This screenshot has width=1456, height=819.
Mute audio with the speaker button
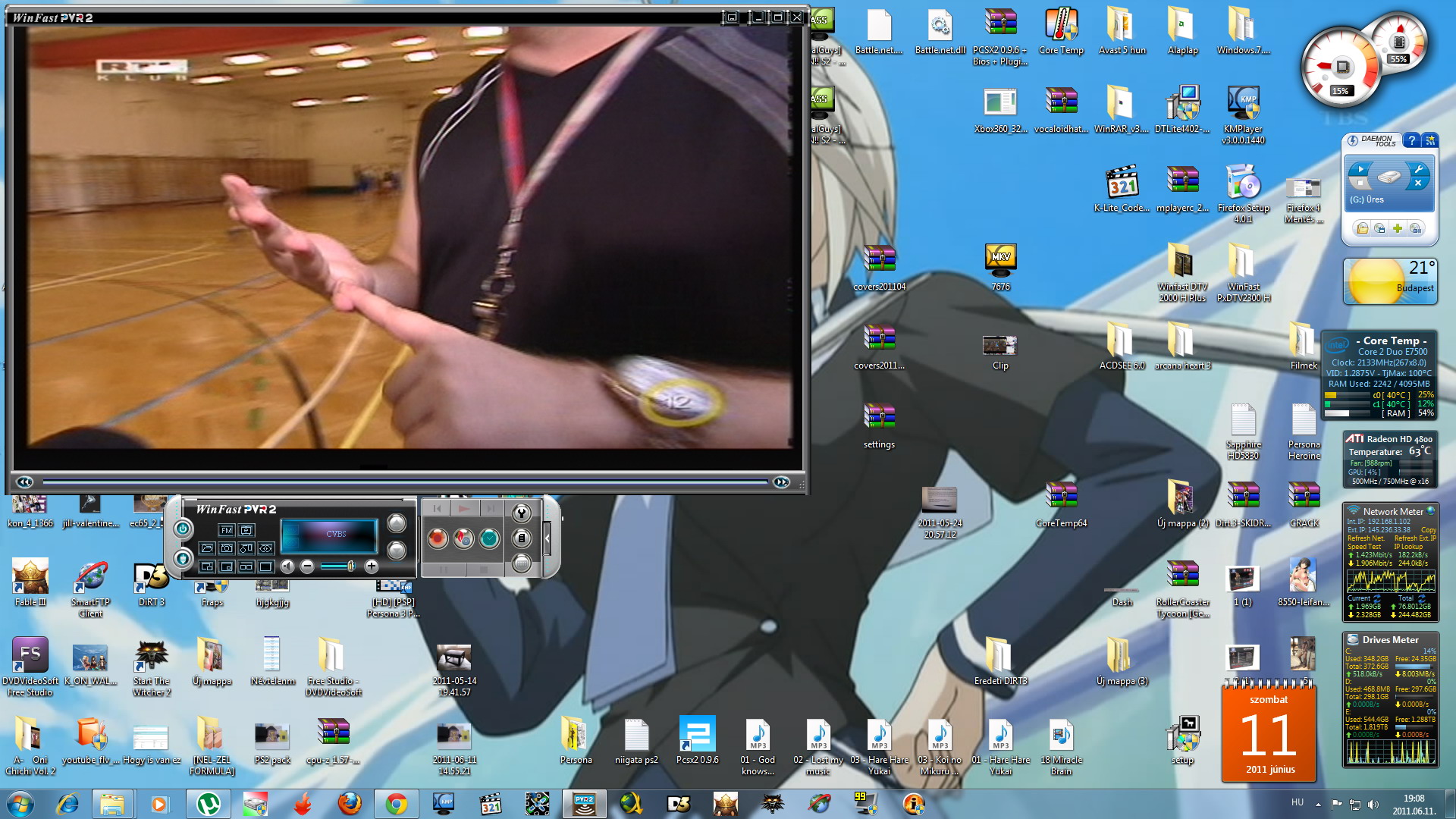pos(287,566)
